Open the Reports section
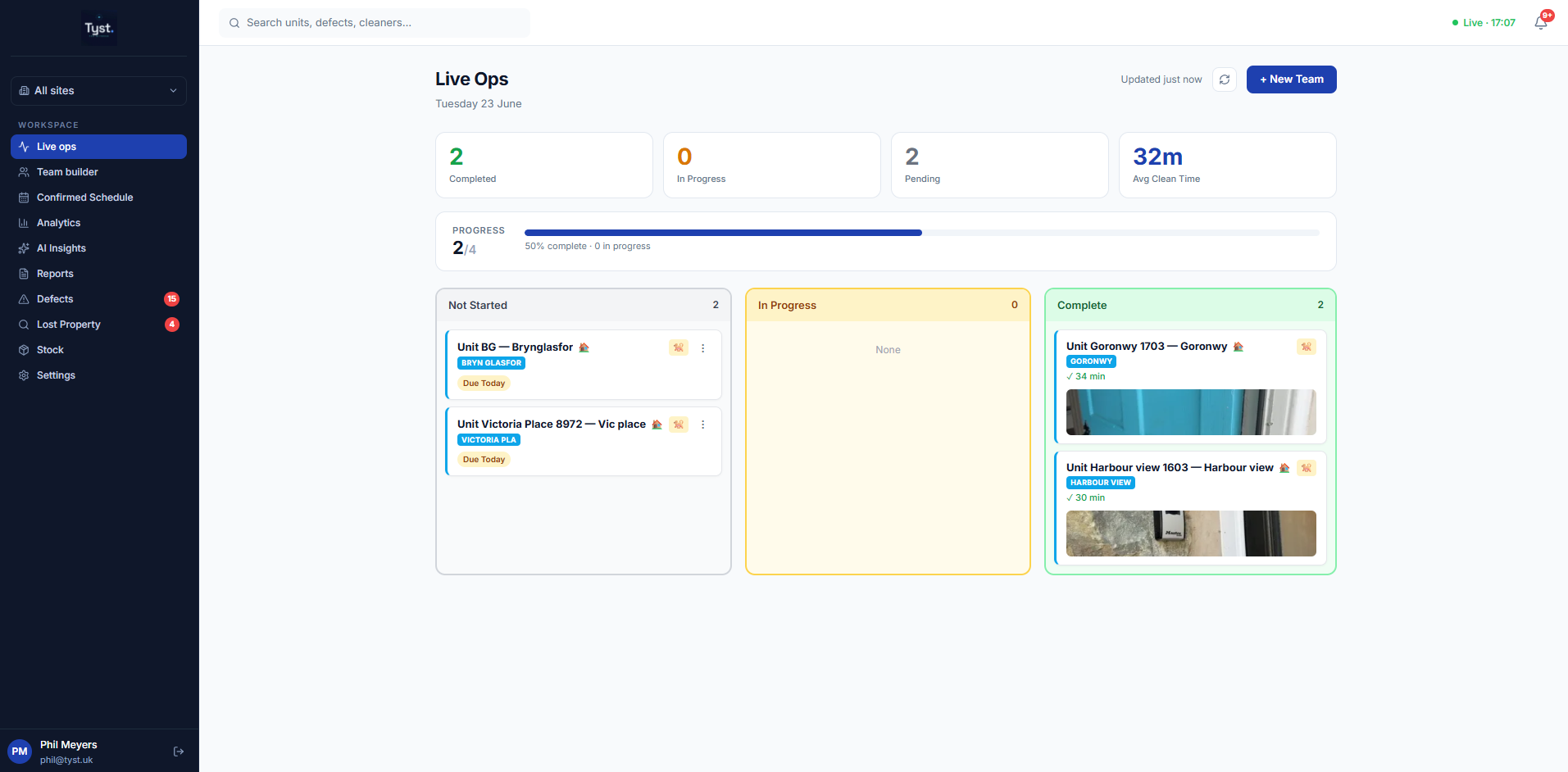The height and width of the screenshot is (772, 1568). tap(98, 274)
